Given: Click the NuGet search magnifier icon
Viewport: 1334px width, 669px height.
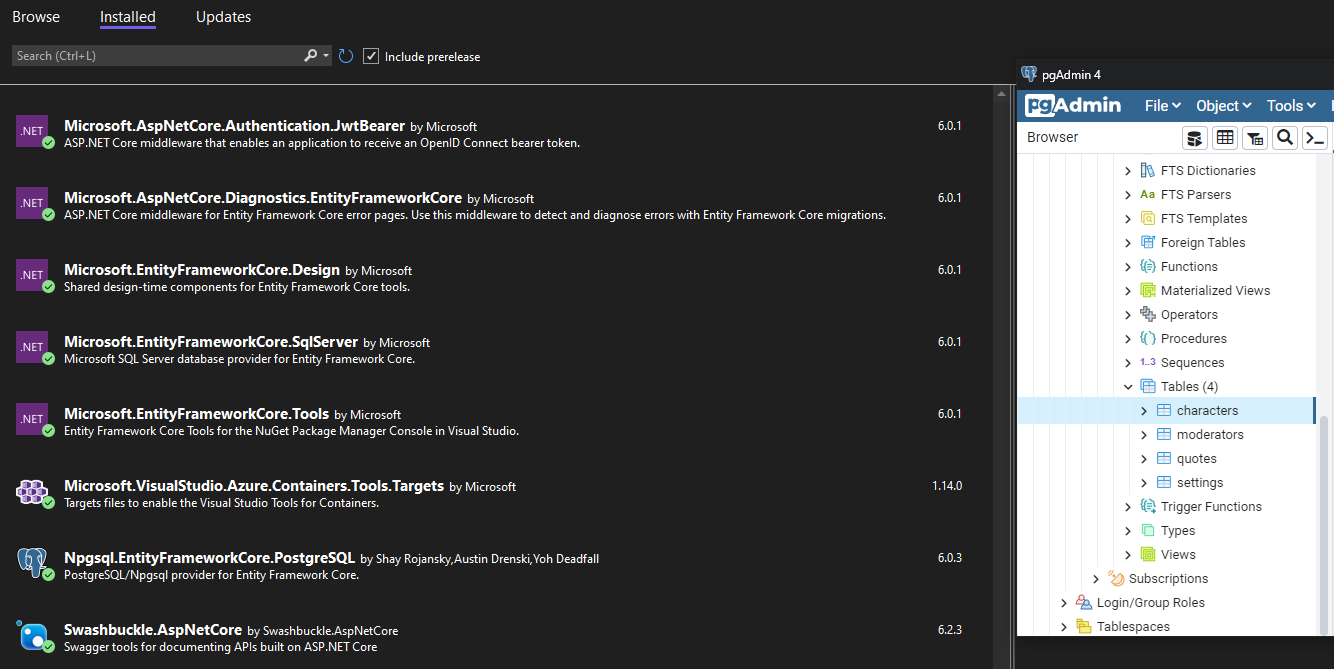Looking at the screenshot, I should [x=308, y=55].
